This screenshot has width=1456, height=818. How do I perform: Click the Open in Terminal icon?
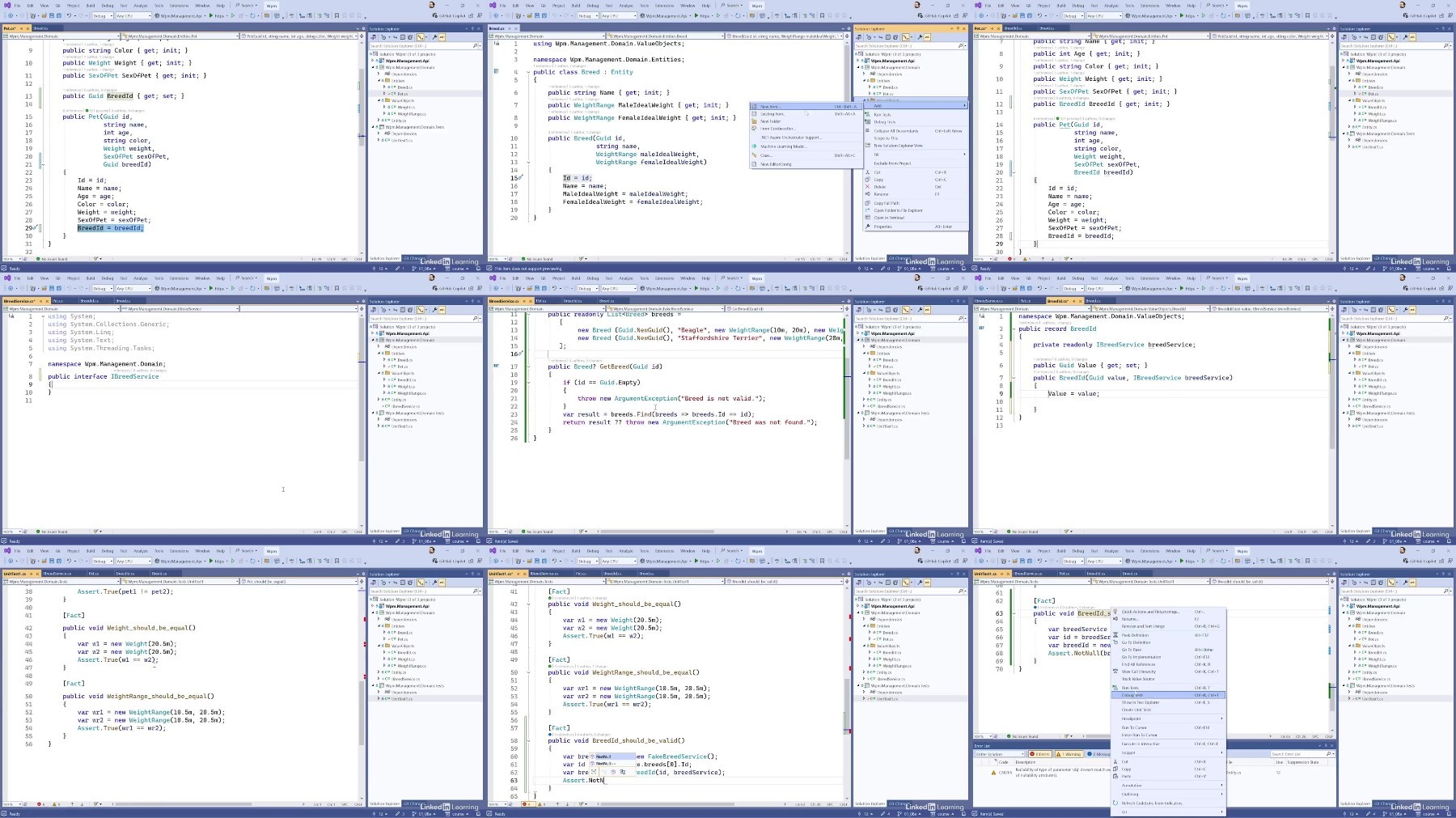867,218
